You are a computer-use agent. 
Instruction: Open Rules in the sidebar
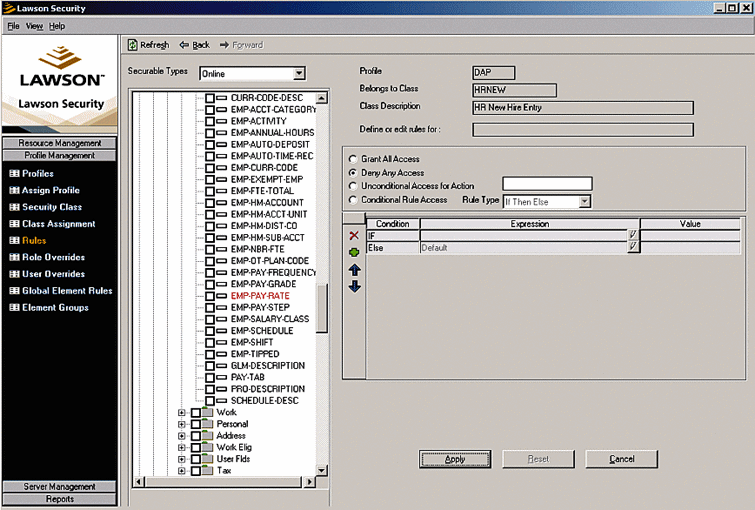coord(28,240)
